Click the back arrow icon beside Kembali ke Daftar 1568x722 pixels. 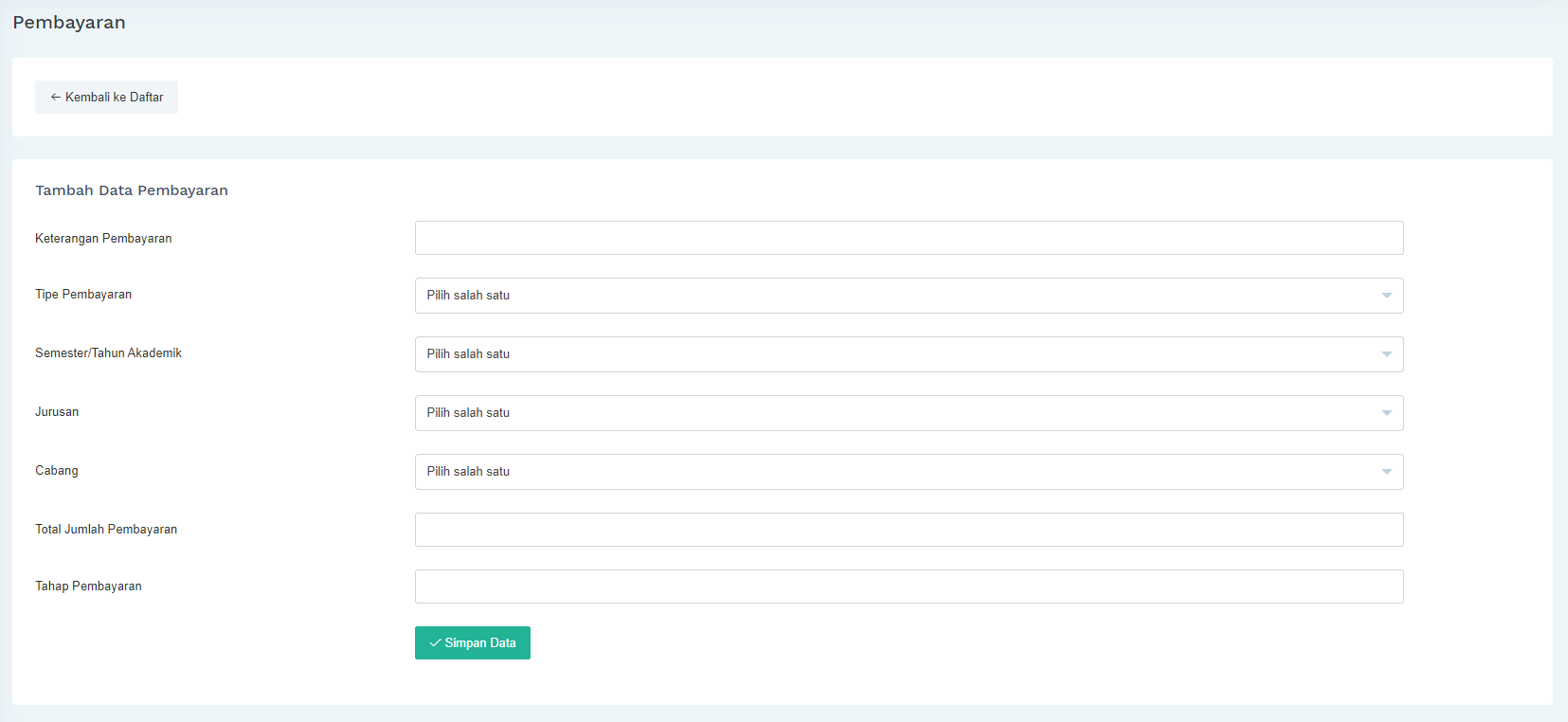[56, 98]
